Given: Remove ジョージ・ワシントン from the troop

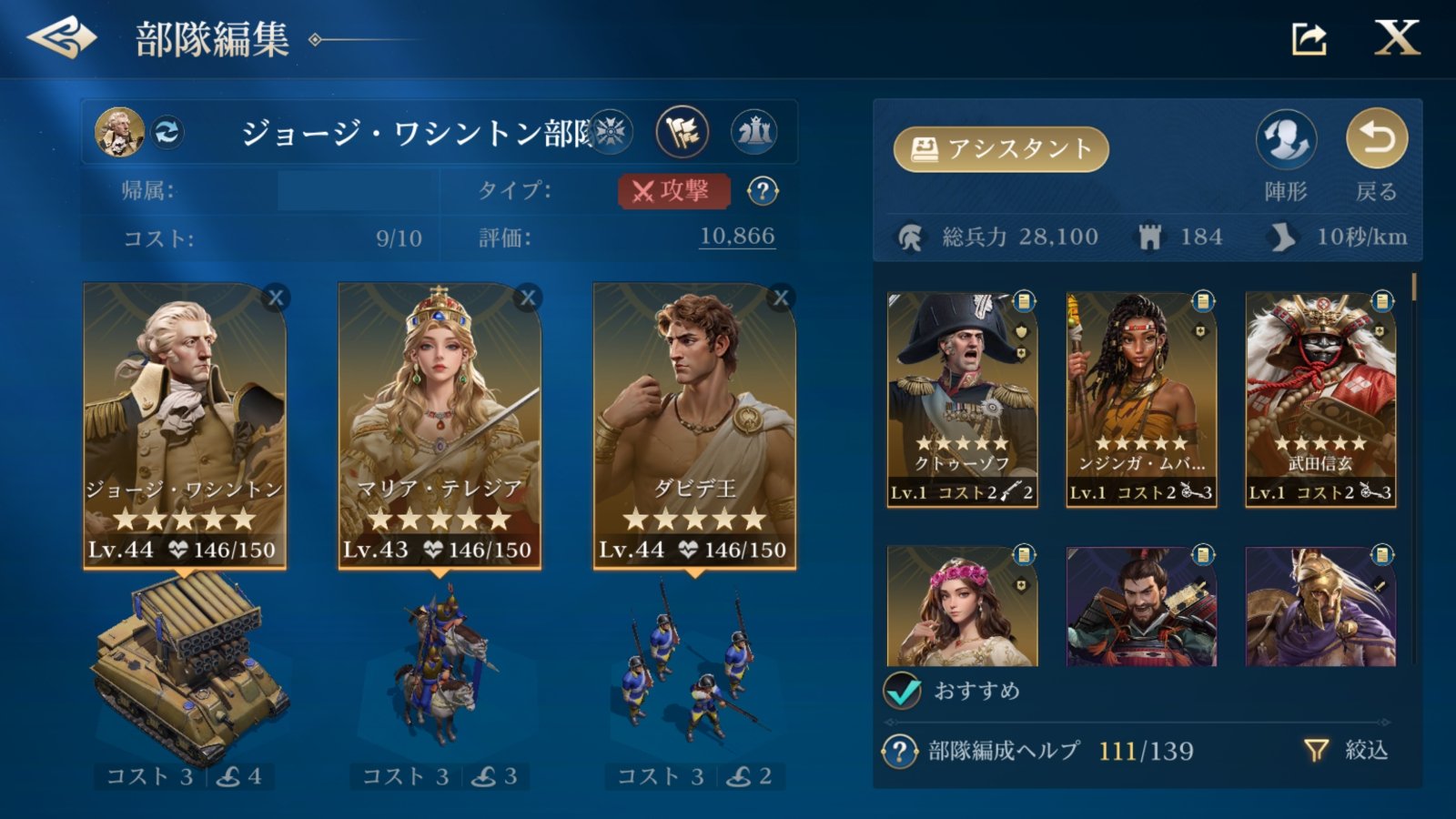Looking at the screenshot, I should pyautogui.click(x=276, y=297).
